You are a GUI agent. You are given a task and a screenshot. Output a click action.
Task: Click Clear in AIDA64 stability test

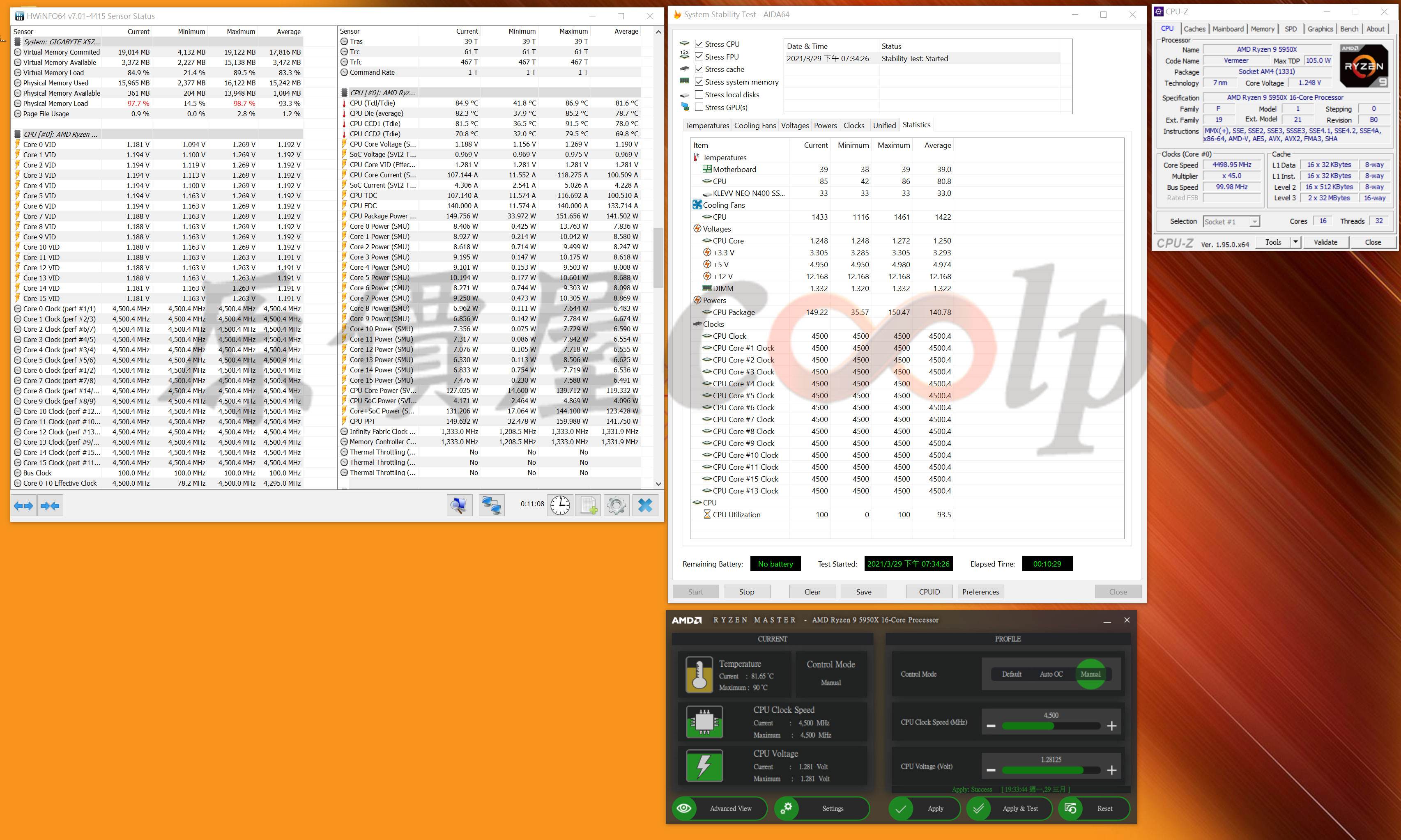(x=812, y=592)
